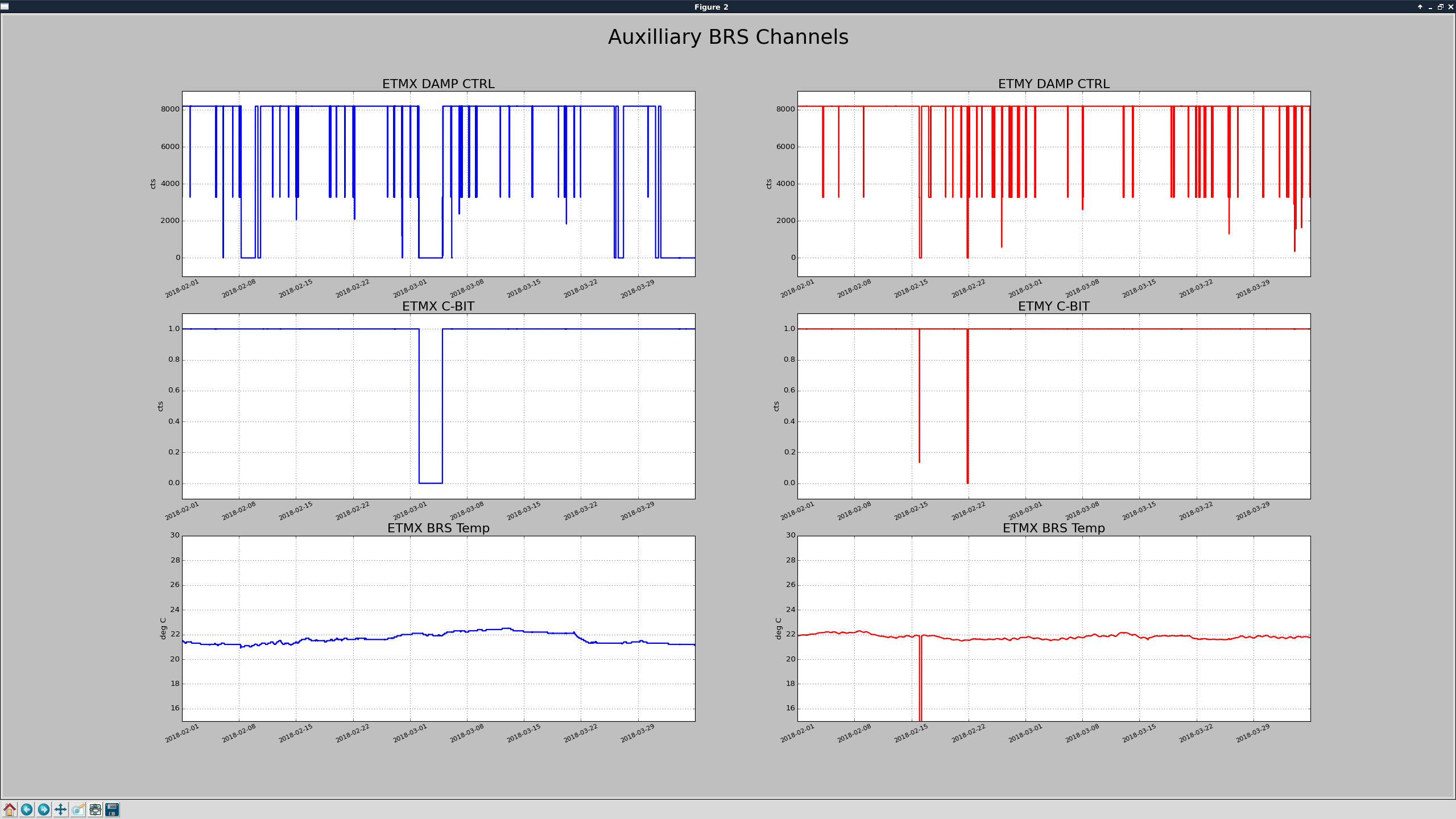Reset plot to original Home view
The width and height of the screenshot is (1456, 819).
click(x=10, y=809)
